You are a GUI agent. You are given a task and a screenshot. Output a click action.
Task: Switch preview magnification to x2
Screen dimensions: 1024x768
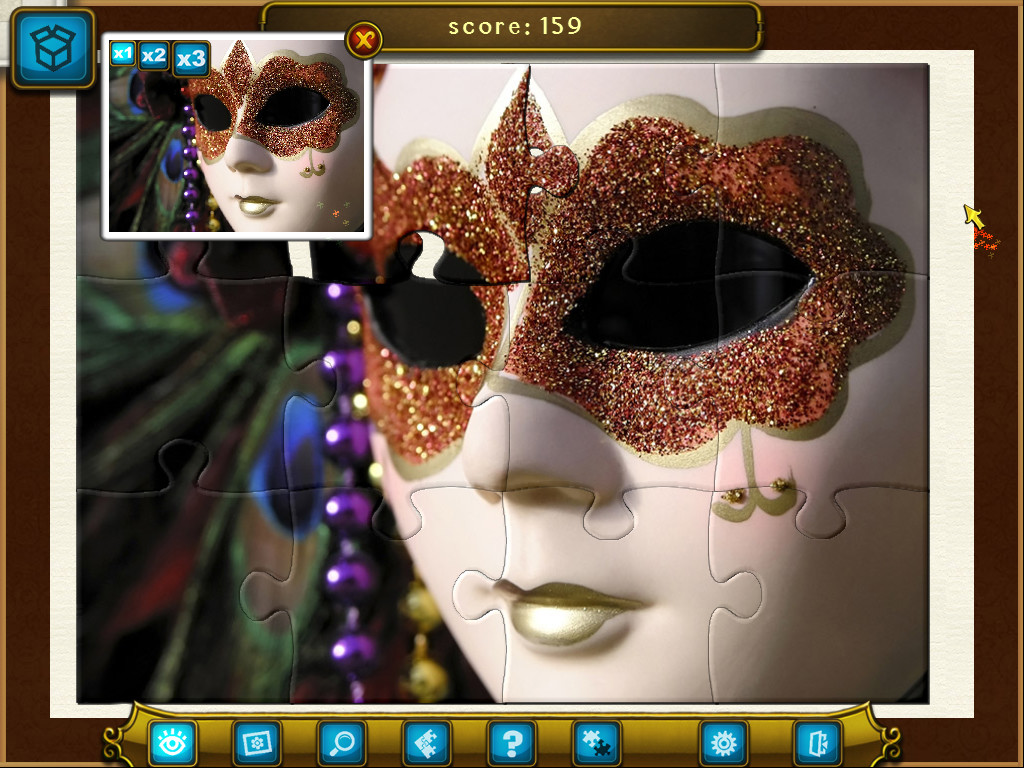click(153, 56)
